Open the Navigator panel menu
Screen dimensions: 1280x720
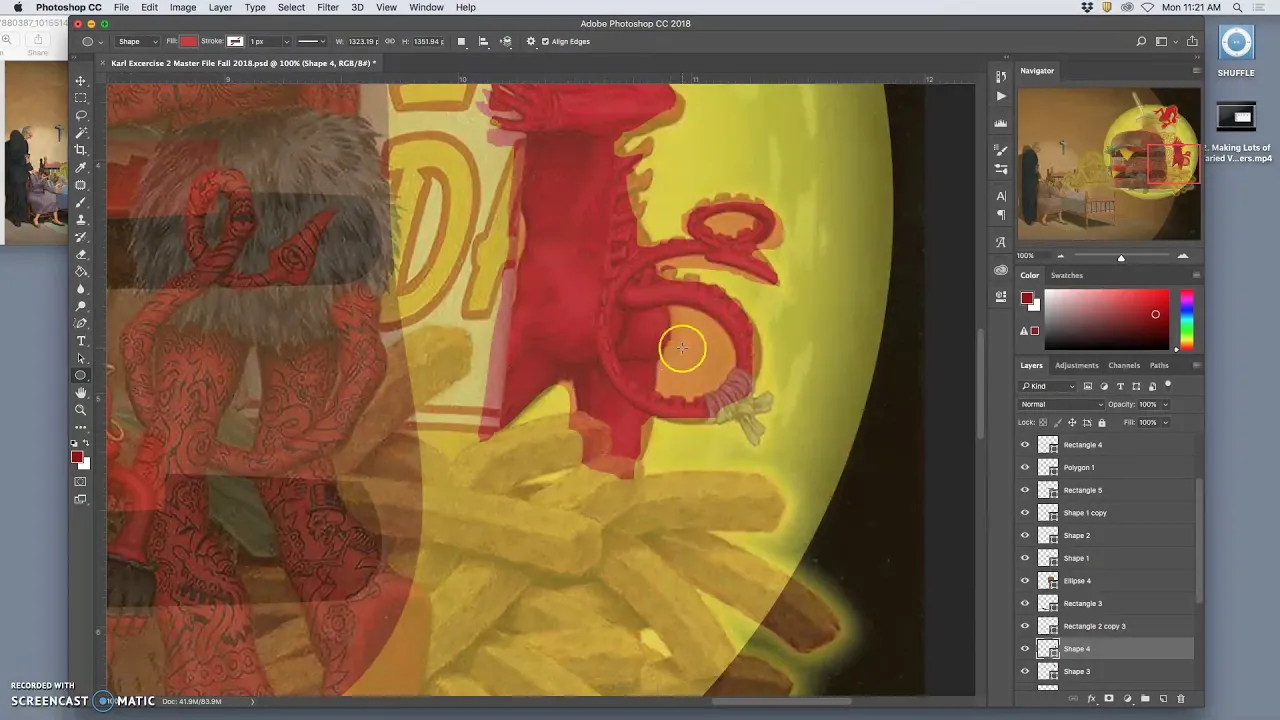click(x=1196, y=71)
